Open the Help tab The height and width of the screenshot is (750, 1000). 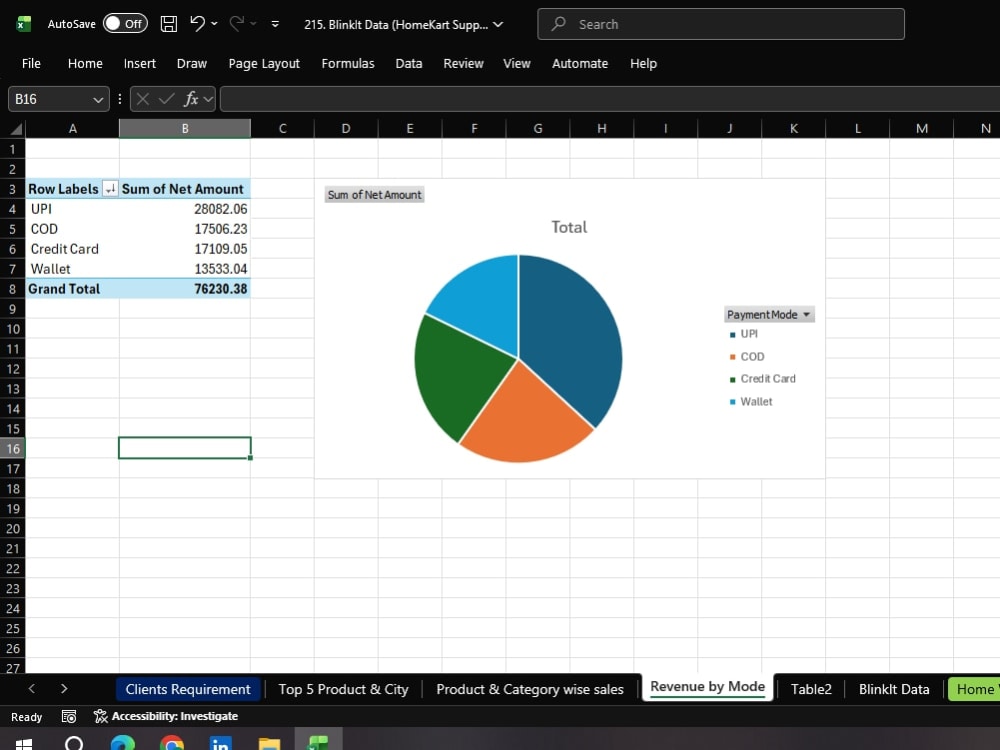[x=643, y=63]
